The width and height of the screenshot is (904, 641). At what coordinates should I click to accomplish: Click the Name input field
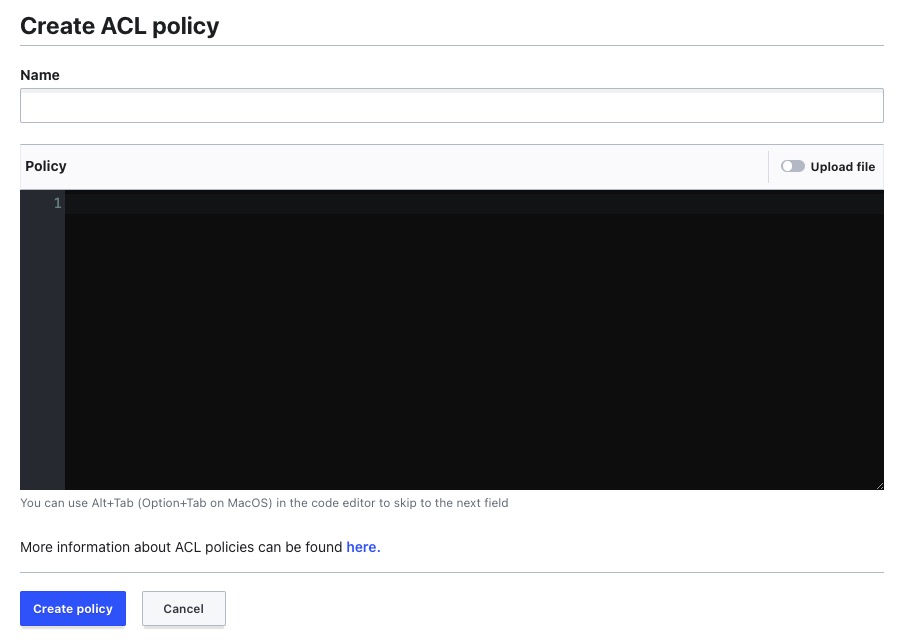(x=452, y=104)
